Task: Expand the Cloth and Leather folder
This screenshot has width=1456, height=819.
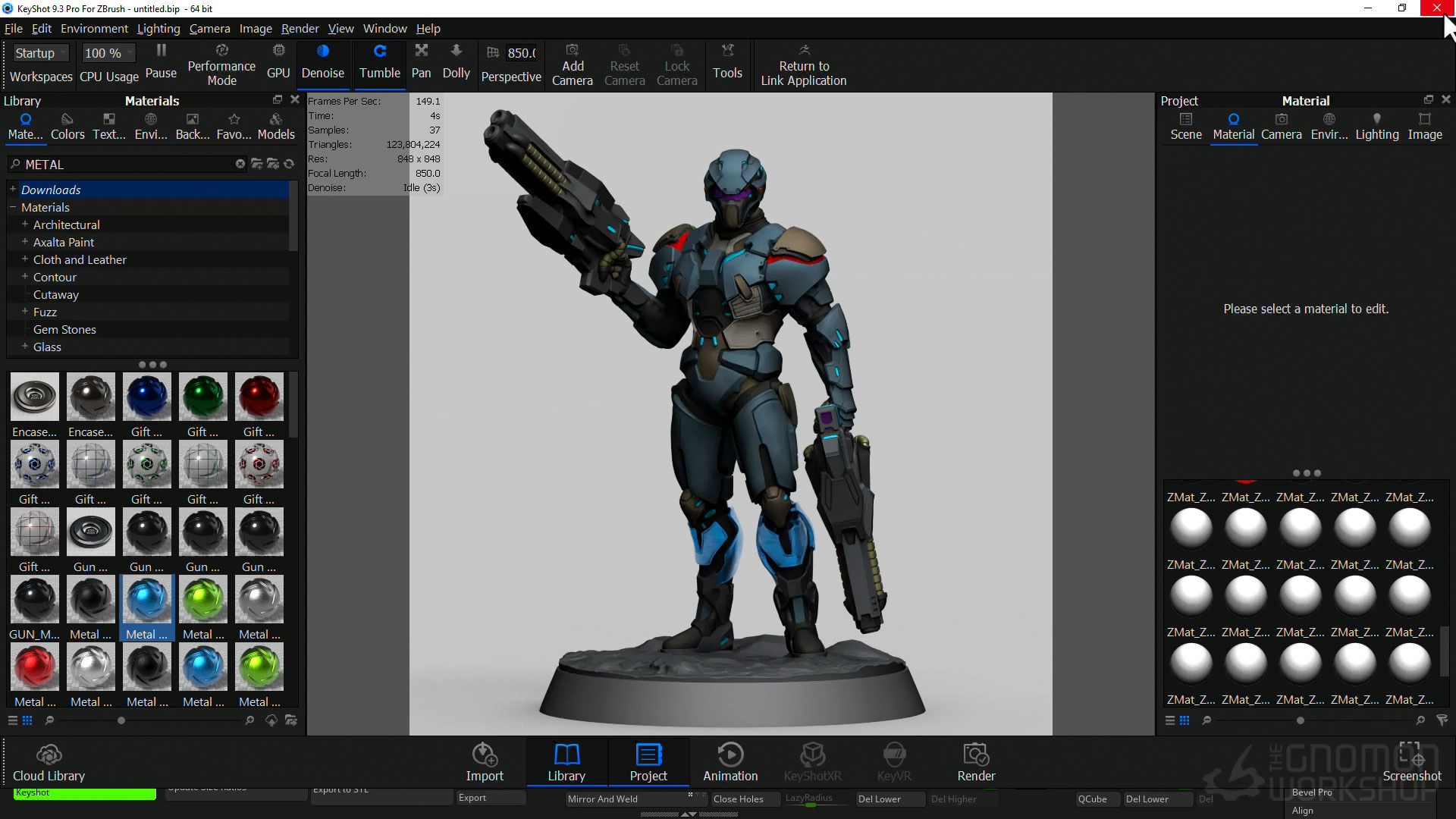Action: pyautogui.click(x=25, y=259)
